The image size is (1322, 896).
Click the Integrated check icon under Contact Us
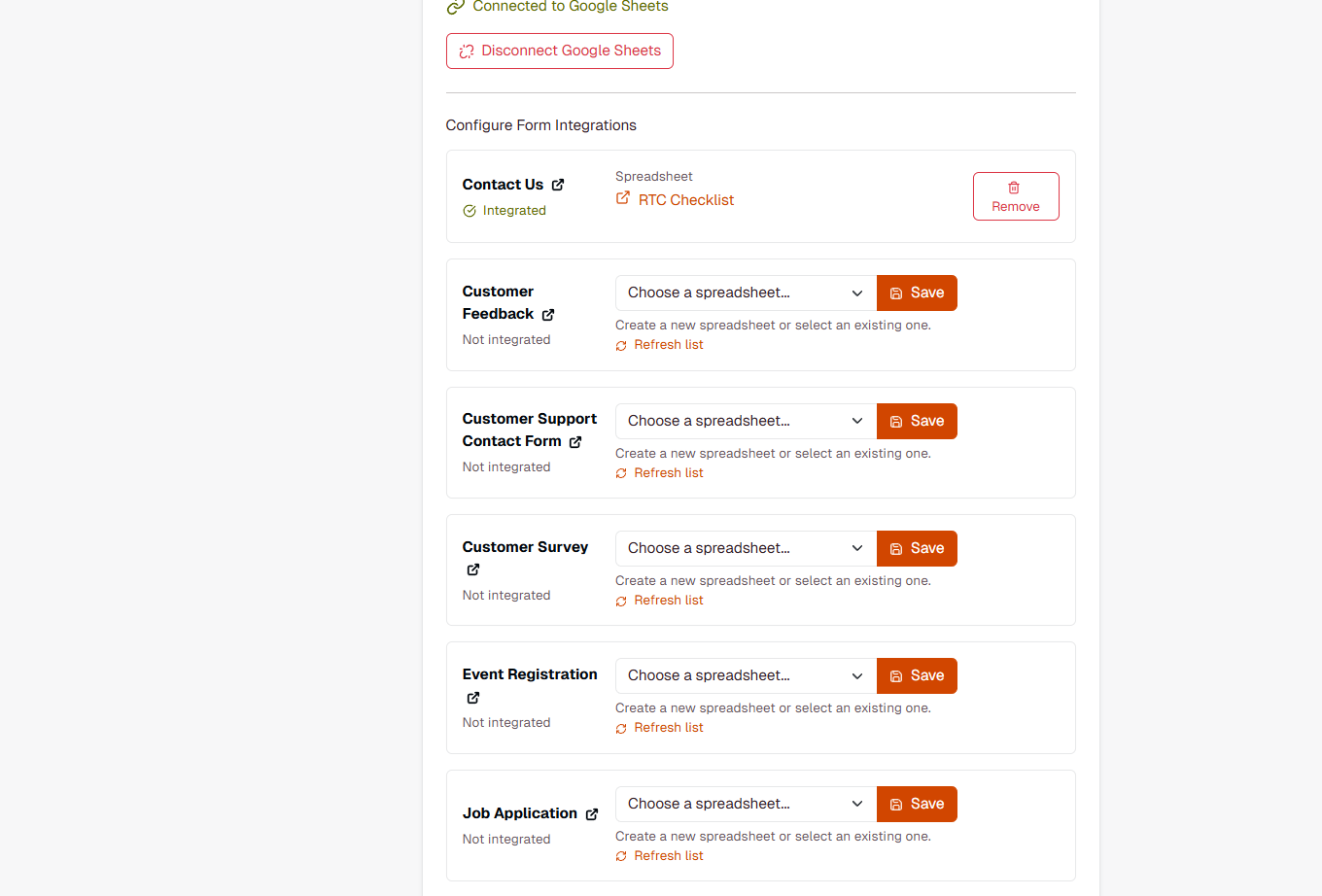pos(469,210)
